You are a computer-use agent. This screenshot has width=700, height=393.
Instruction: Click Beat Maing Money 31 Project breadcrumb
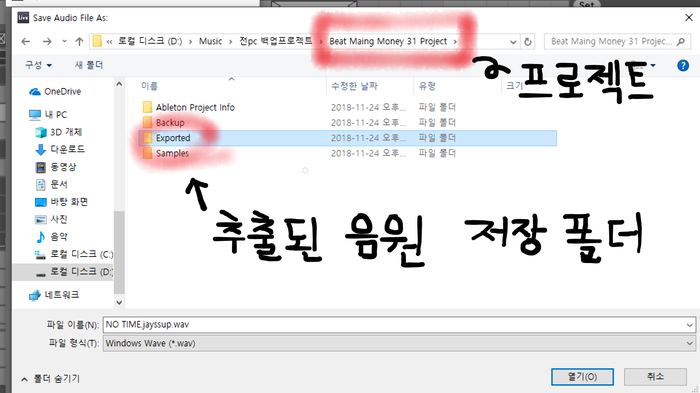click(388, 42)
